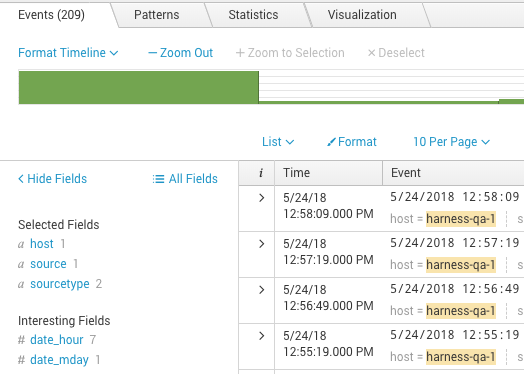This screenshot has height=374, width=524.
Task: Select the Visualization tab
Action: click(362, 15)
